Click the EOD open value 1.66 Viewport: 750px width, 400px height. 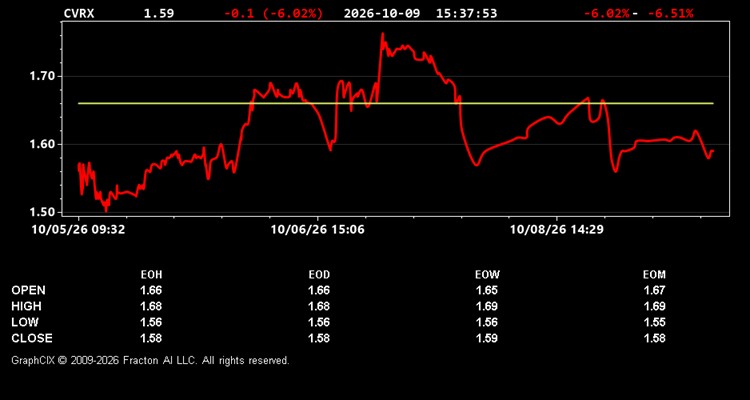click(319, 290)
